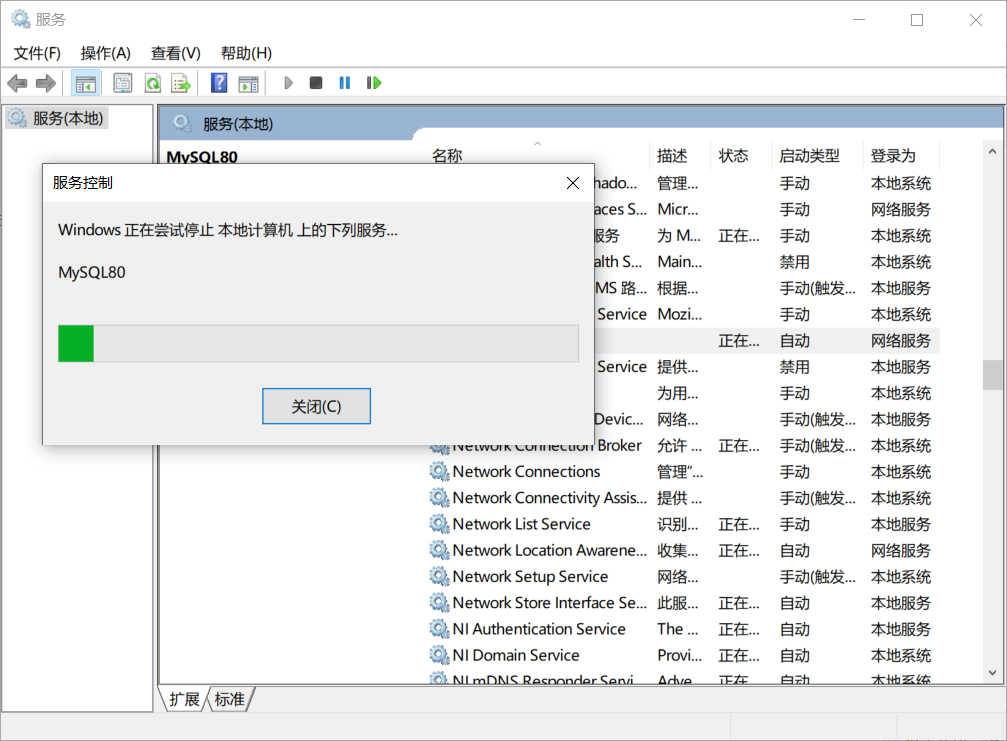Click the Back arrow toolbar icon

[x=17, y=83]
